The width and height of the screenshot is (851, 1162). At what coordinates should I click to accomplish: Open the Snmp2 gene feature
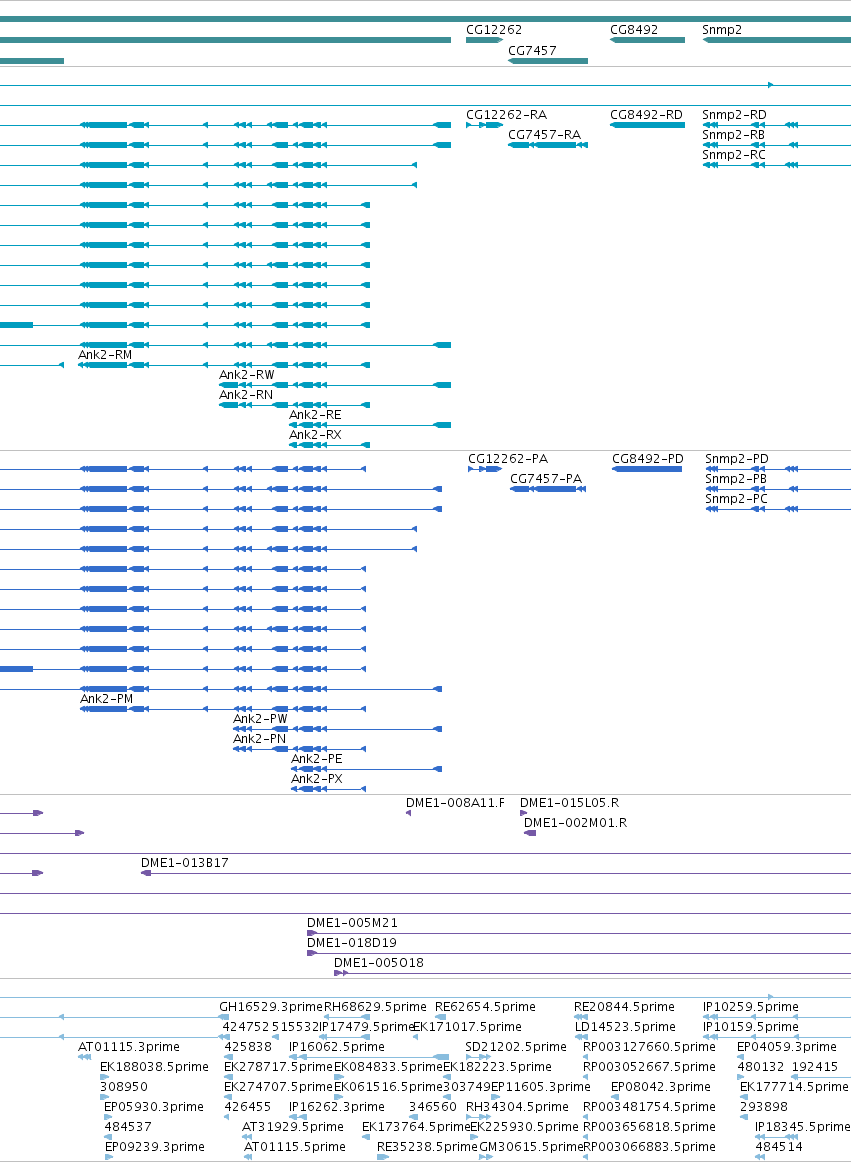tap(776, 40)
